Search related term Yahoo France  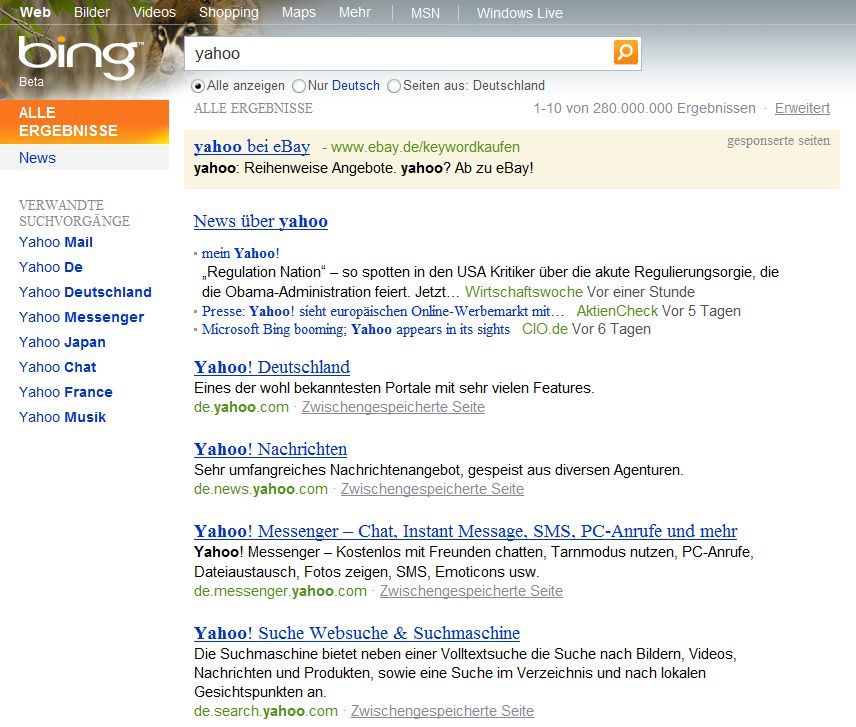66,392
